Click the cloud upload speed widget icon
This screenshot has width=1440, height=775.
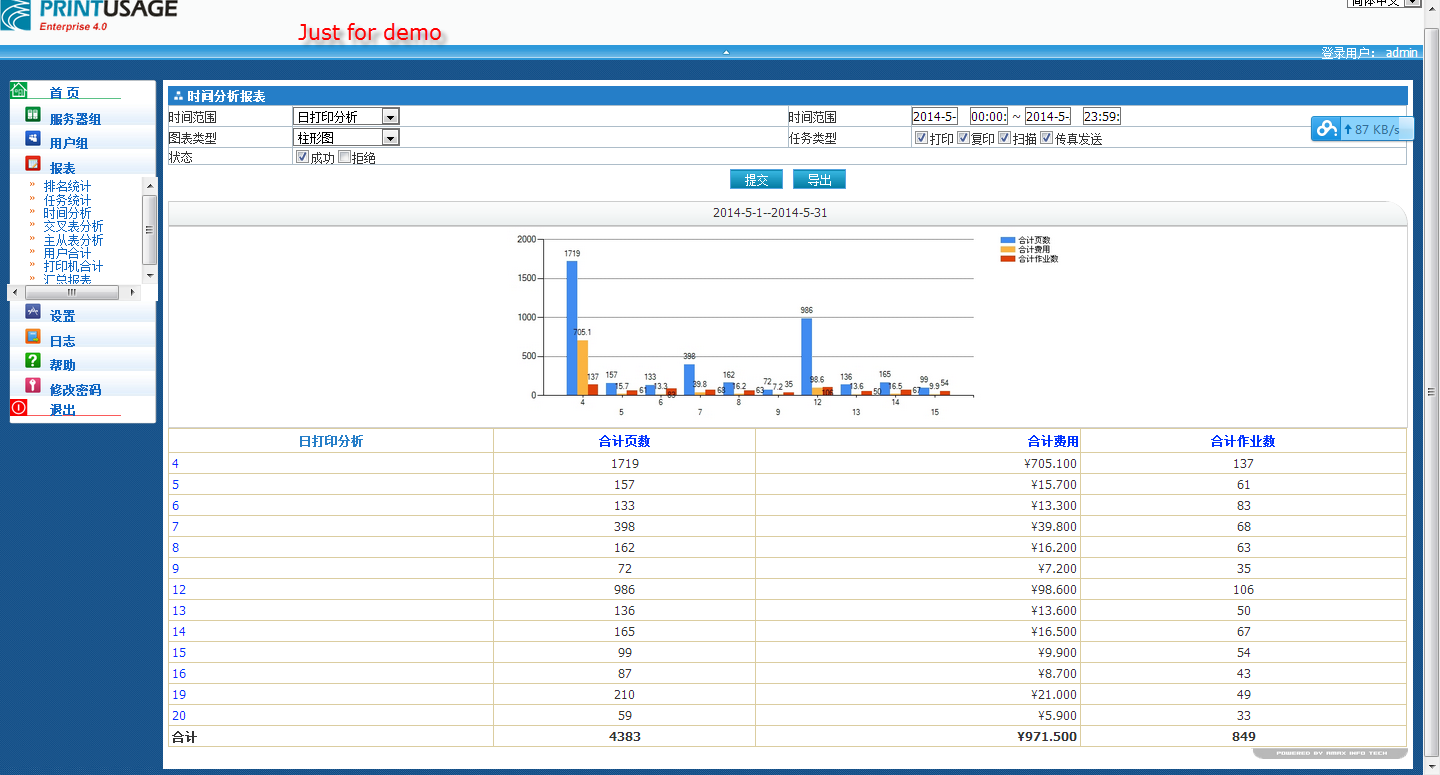coord(1326,129)
